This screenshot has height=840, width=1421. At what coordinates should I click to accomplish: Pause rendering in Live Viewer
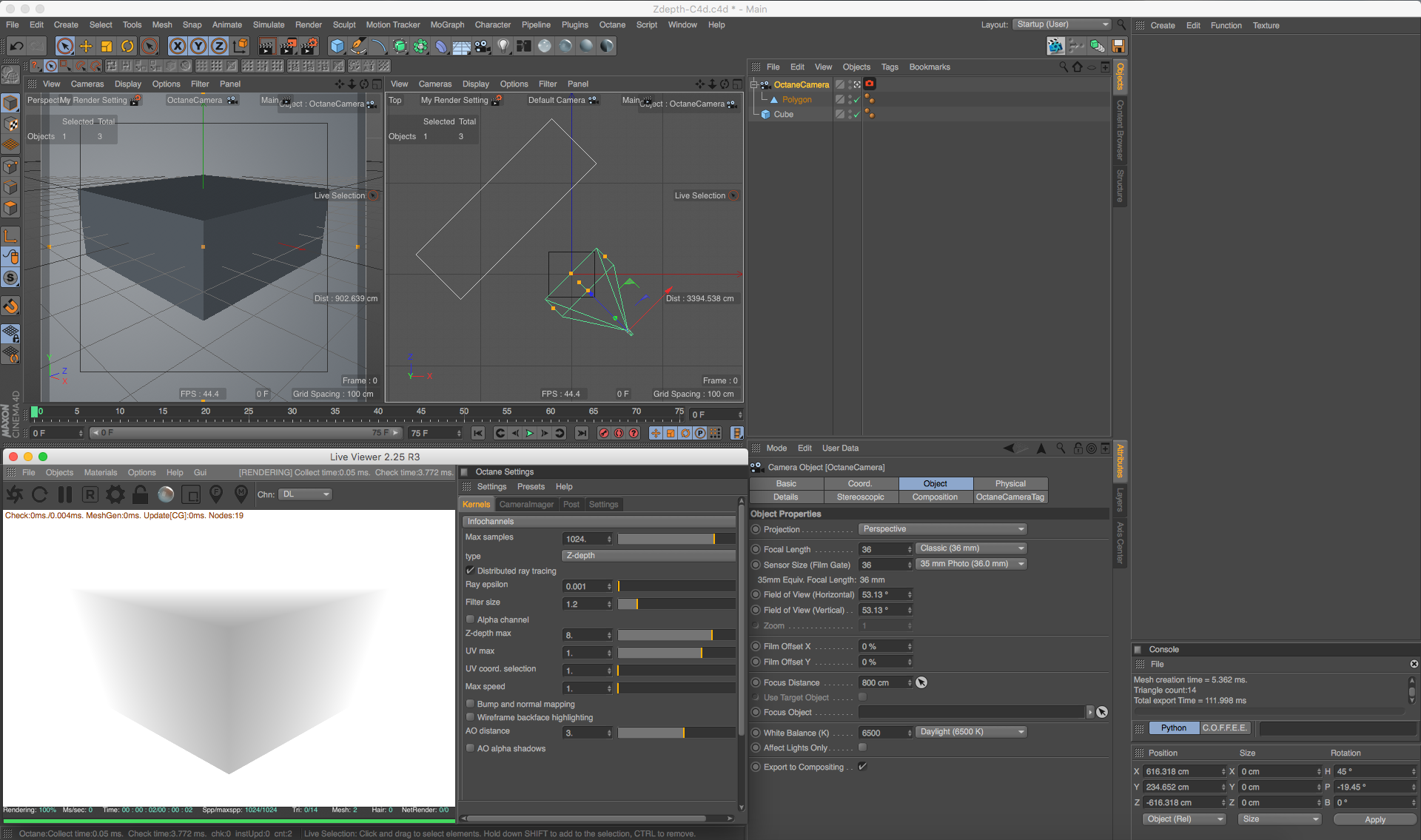click(x=65, y=494)
